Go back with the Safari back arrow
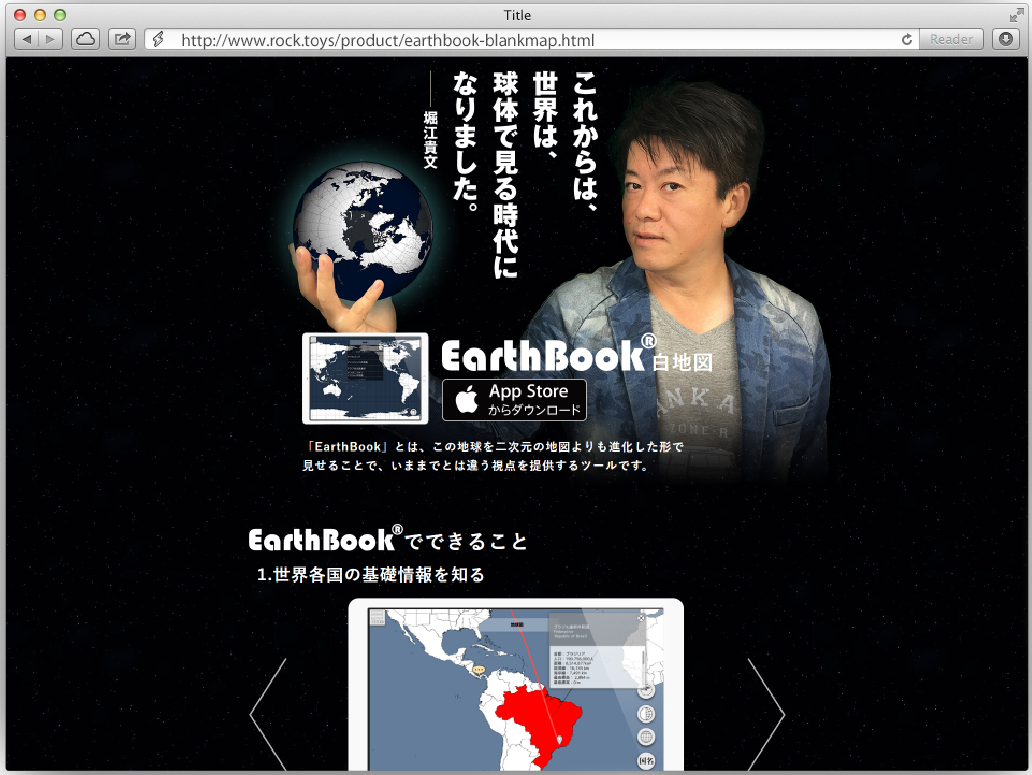1032x775 pixels. pyautogui.click(x=26, y=39)
